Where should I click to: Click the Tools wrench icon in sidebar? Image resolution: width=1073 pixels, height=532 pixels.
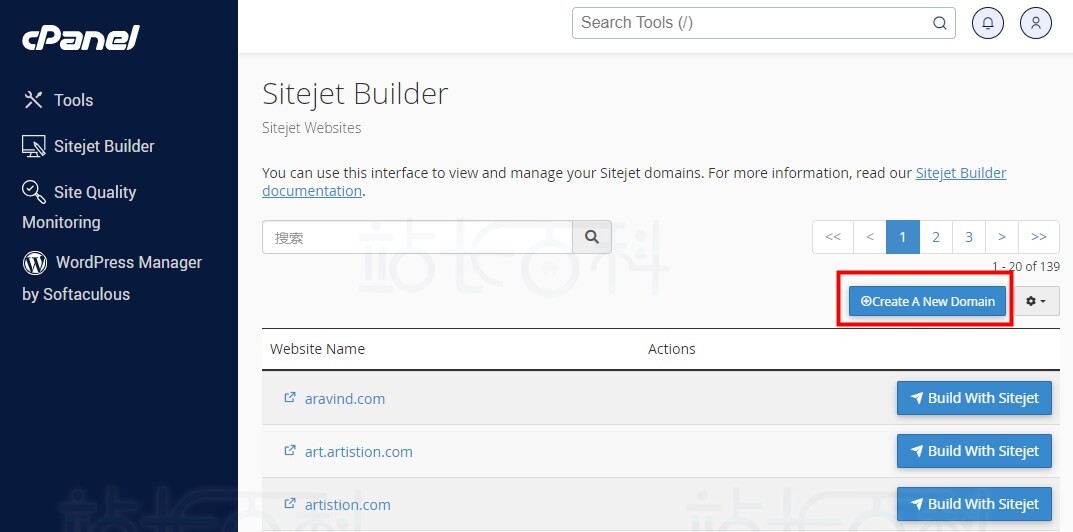[x=34, y=100]
